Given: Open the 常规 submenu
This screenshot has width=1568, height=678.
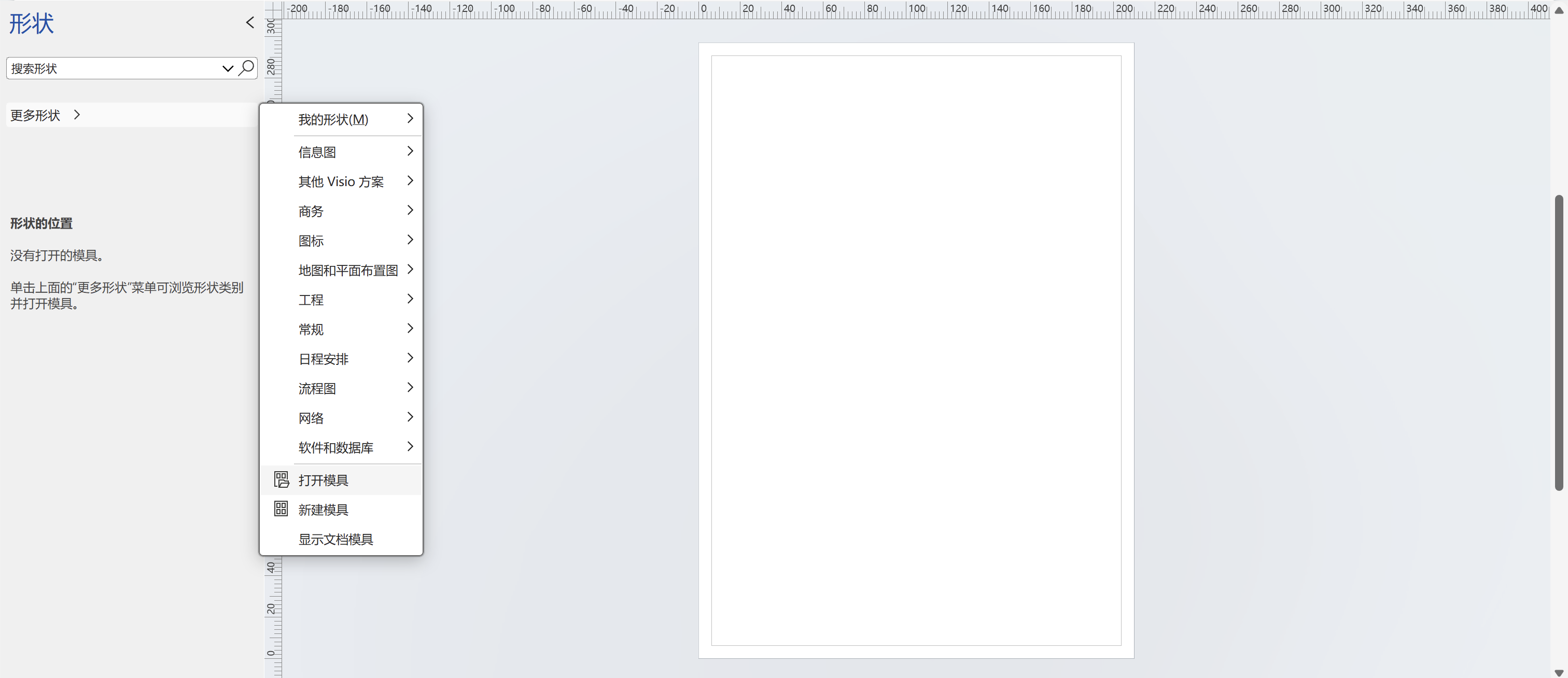Looking at the screenshot, I should 341,329.
